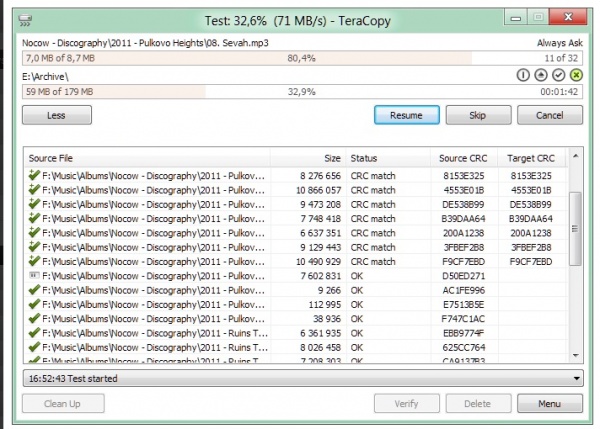Select source CRC value D50ED271
Image resolution: width=600 pixels, height=429 pixels.
[x=464, y=276]
